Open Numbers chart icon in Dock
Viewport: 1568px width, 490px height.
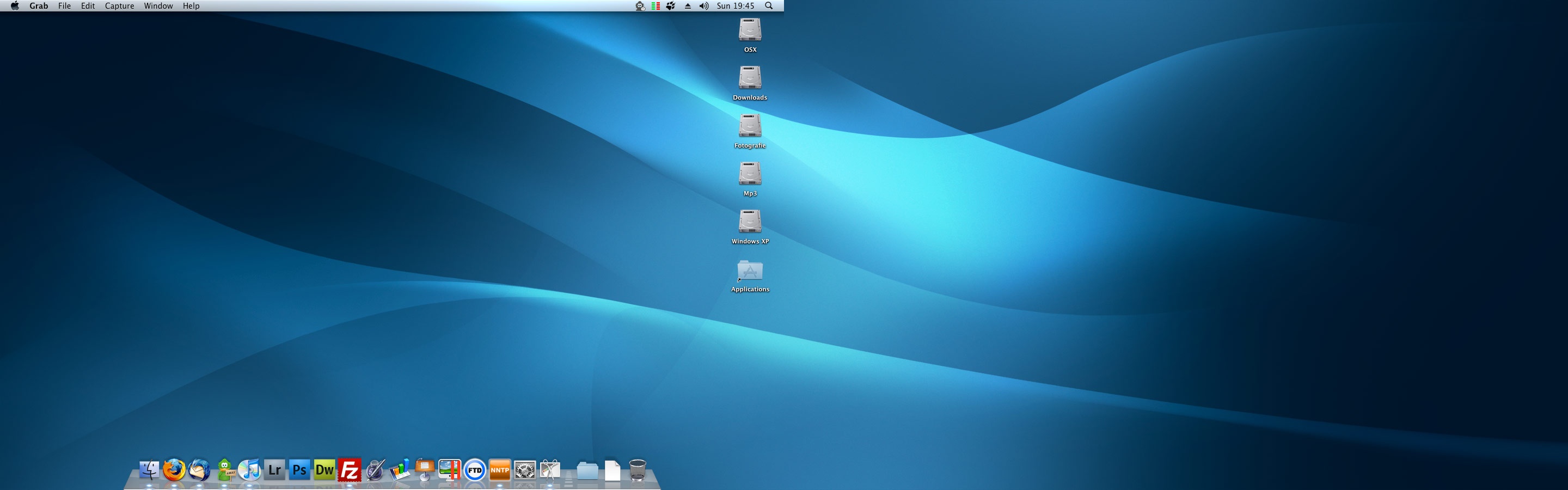pyautogui.click(x=400, y=470)
